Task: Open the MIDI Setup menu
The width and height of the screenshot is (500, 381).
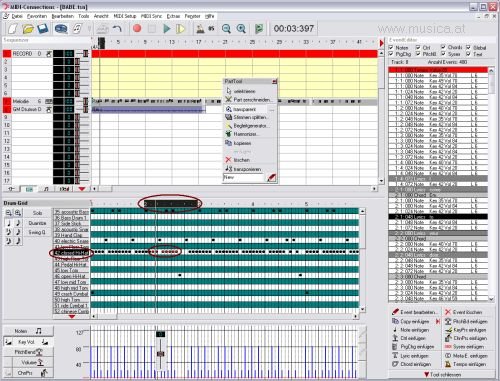Action: [x=125, y=16]
